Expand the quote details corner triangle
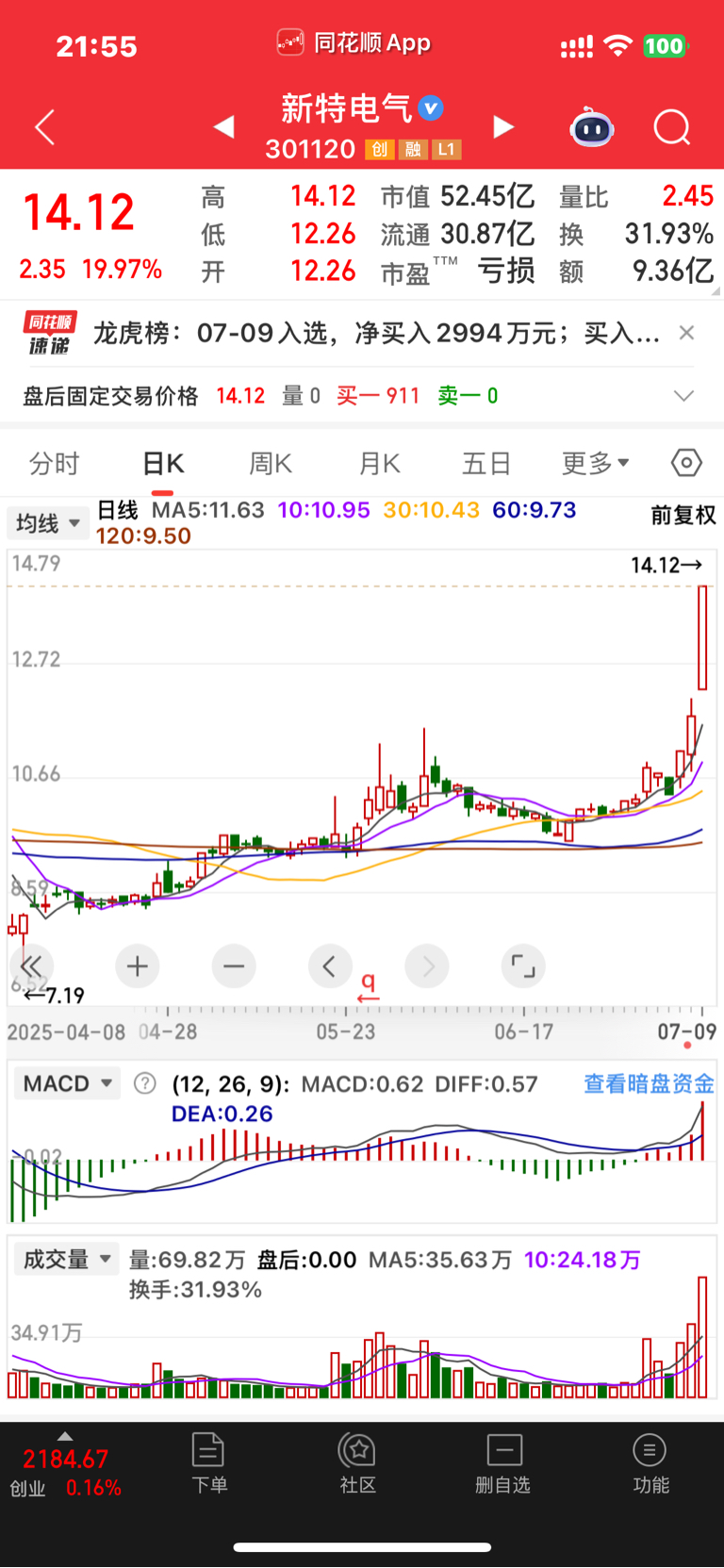This screenshot has width=724, height=1568. pos(716,292)
